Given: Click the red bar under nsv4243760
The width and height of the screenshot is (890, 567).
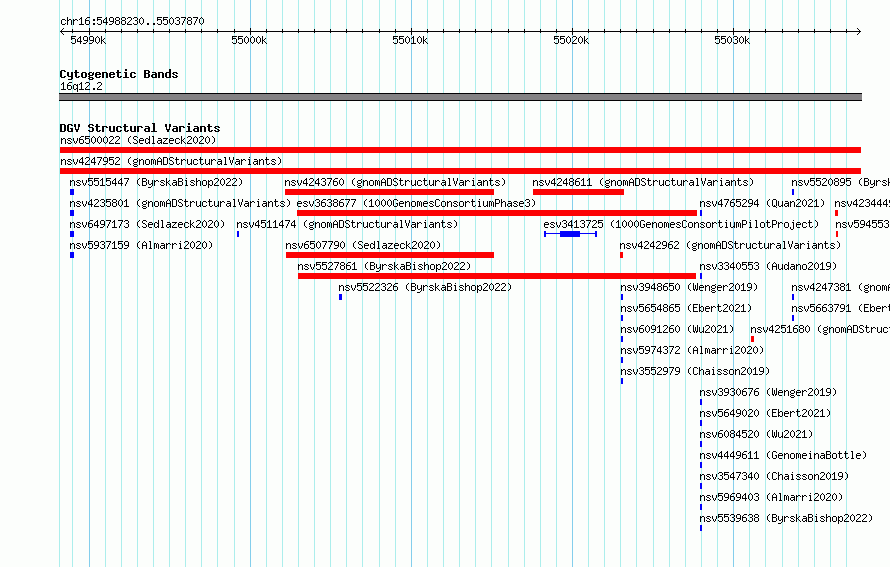Looking at the screenshot, I should (x=389, y=192).
